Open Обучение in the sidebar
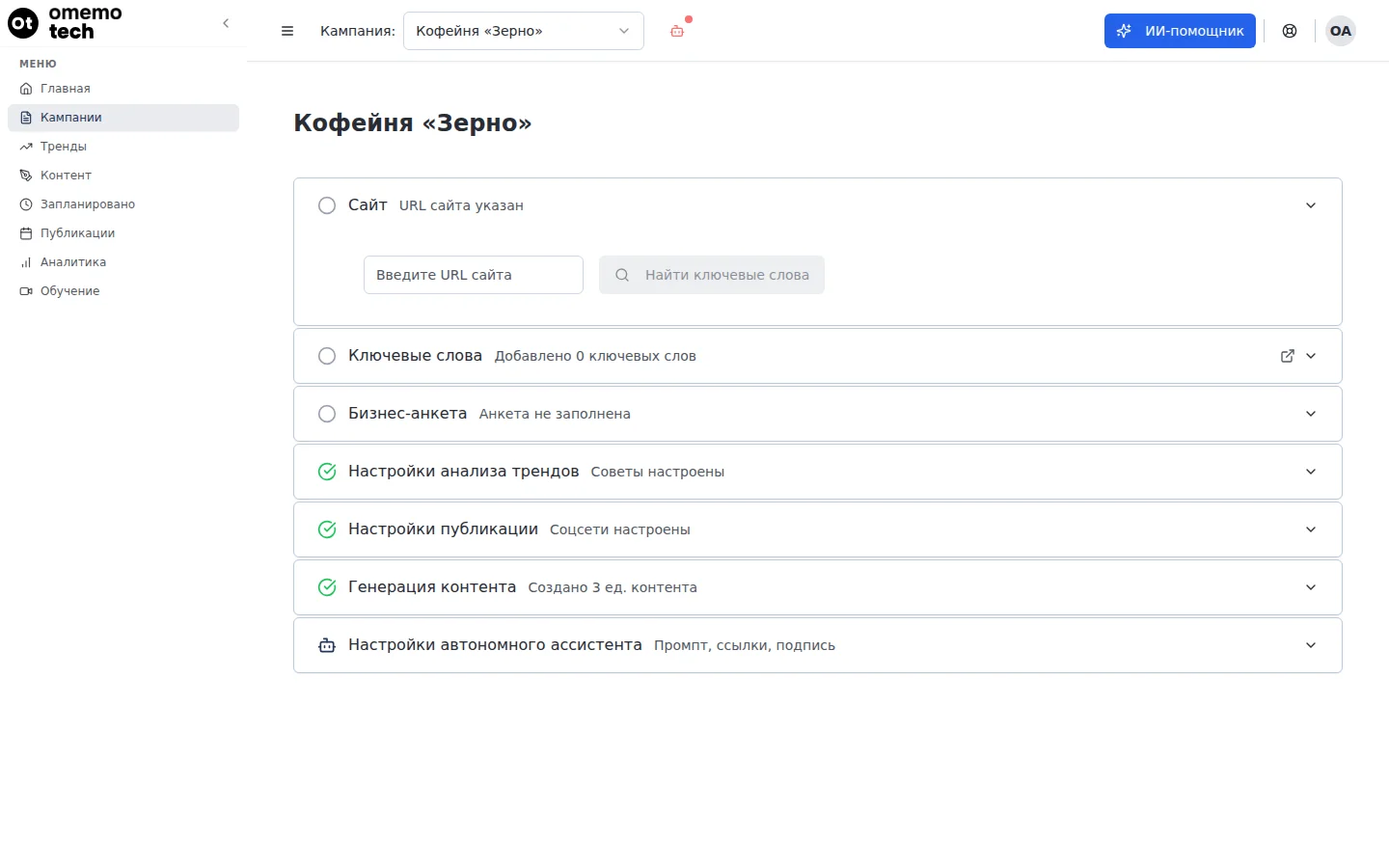This screenshot has height=868, width=1389. pyautogui.click(x=123, y=291)
